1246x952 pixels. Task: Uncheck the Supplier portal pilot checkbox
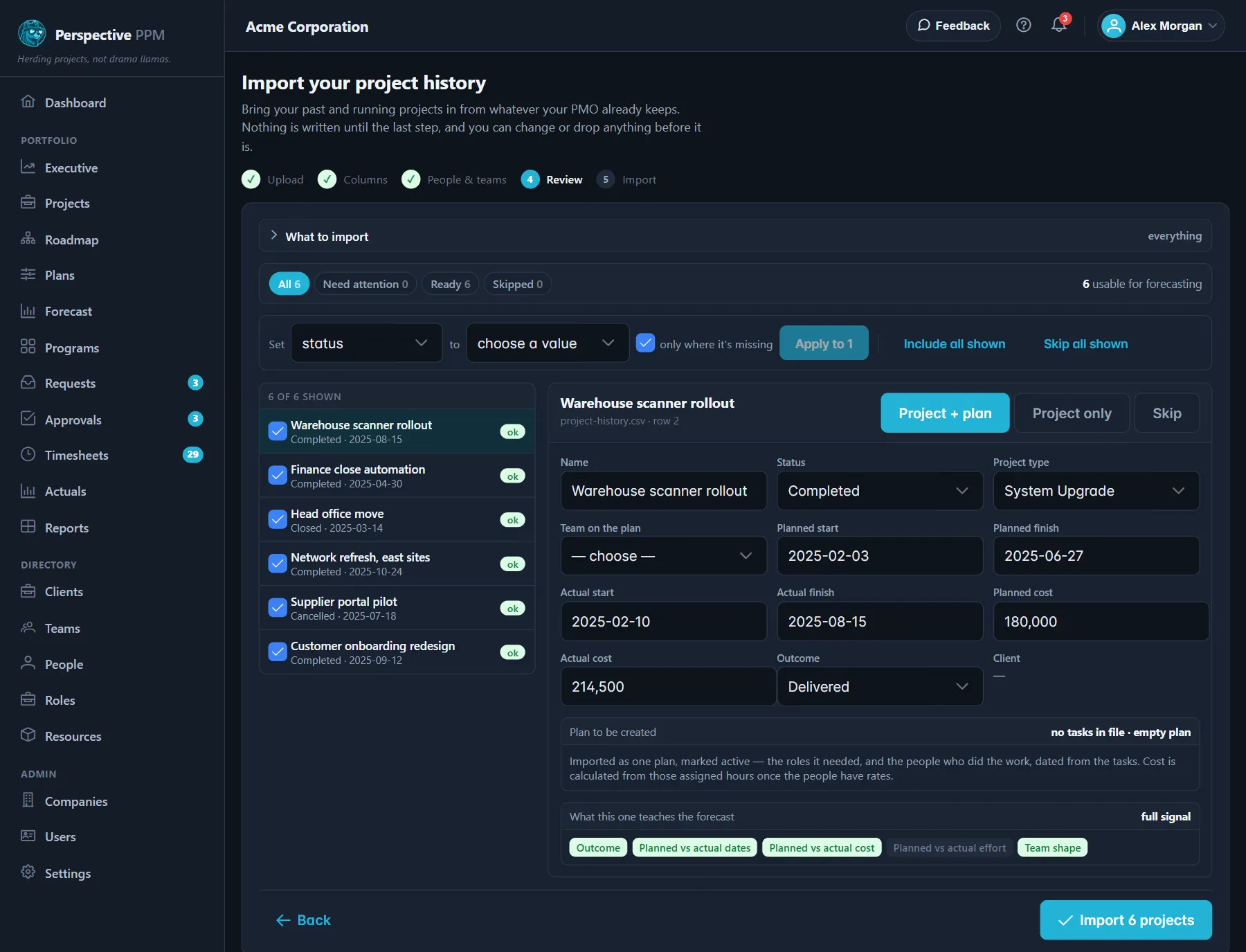click(278, 608)
